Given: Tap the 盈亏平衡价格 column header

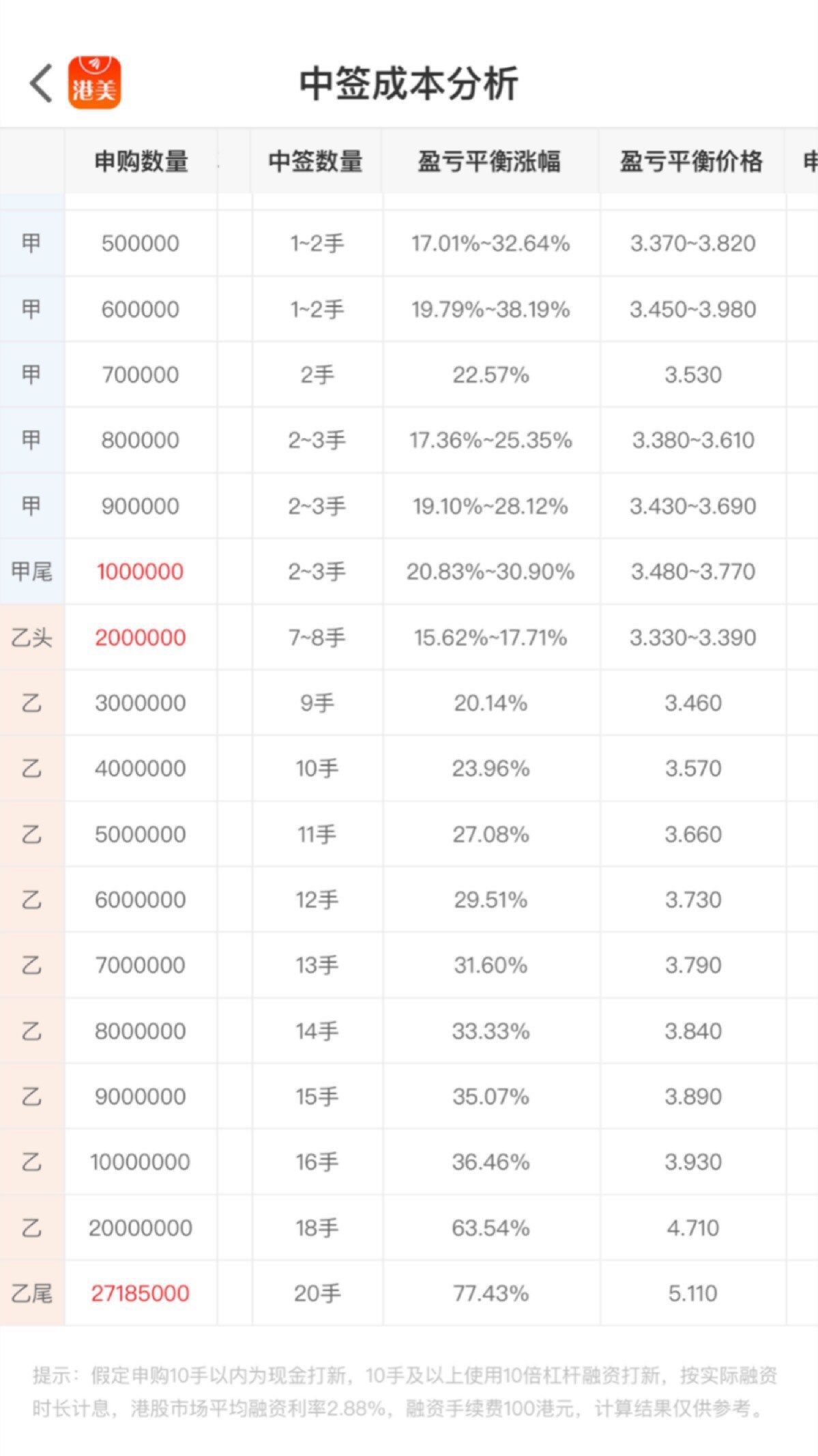Looking at the screenshot, I should 691,162.
